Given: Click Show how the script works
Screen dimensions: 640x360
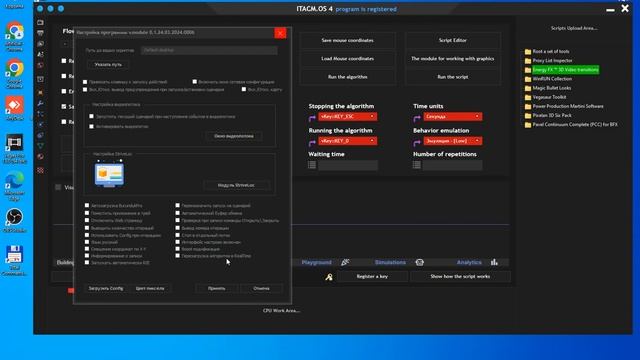Looking at the screenshot, I should pyautogui.click(x=460, y=277).
